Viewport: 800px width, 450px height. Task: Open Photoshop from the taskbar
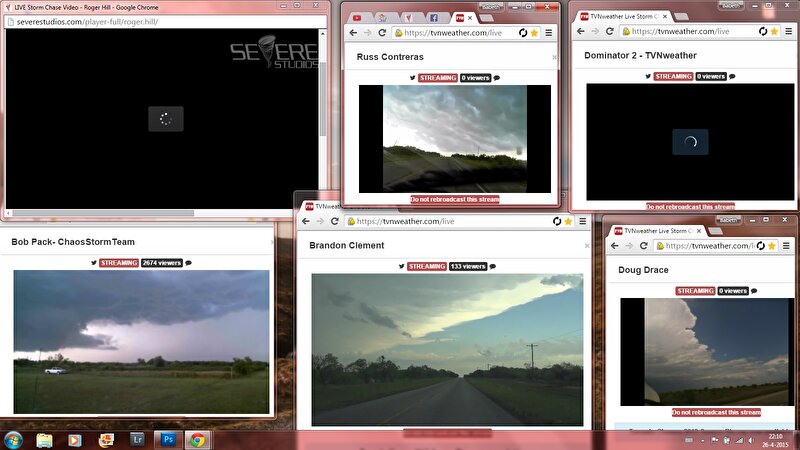168,440
